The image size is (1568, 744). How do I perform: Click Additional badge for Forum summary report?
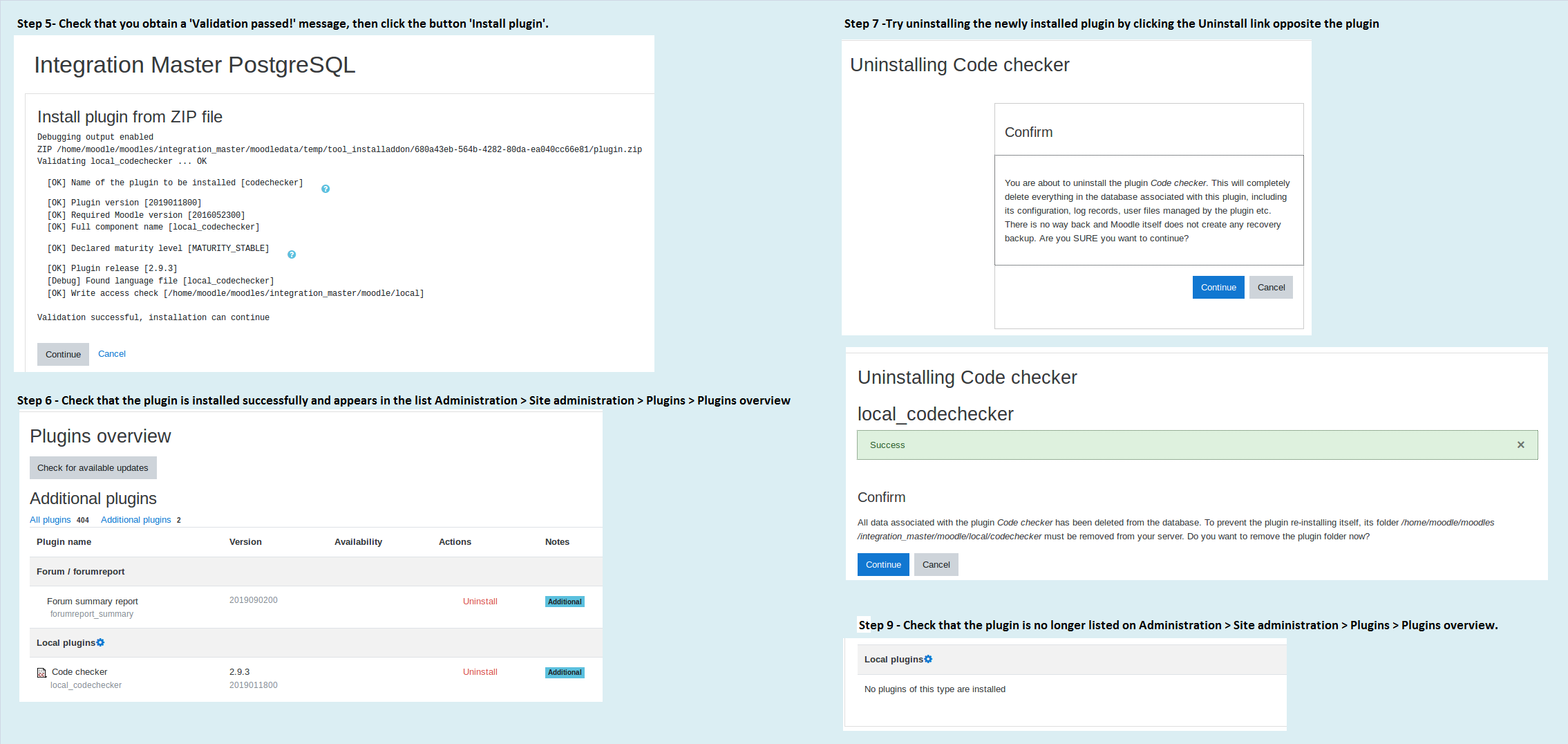[565, 602]
